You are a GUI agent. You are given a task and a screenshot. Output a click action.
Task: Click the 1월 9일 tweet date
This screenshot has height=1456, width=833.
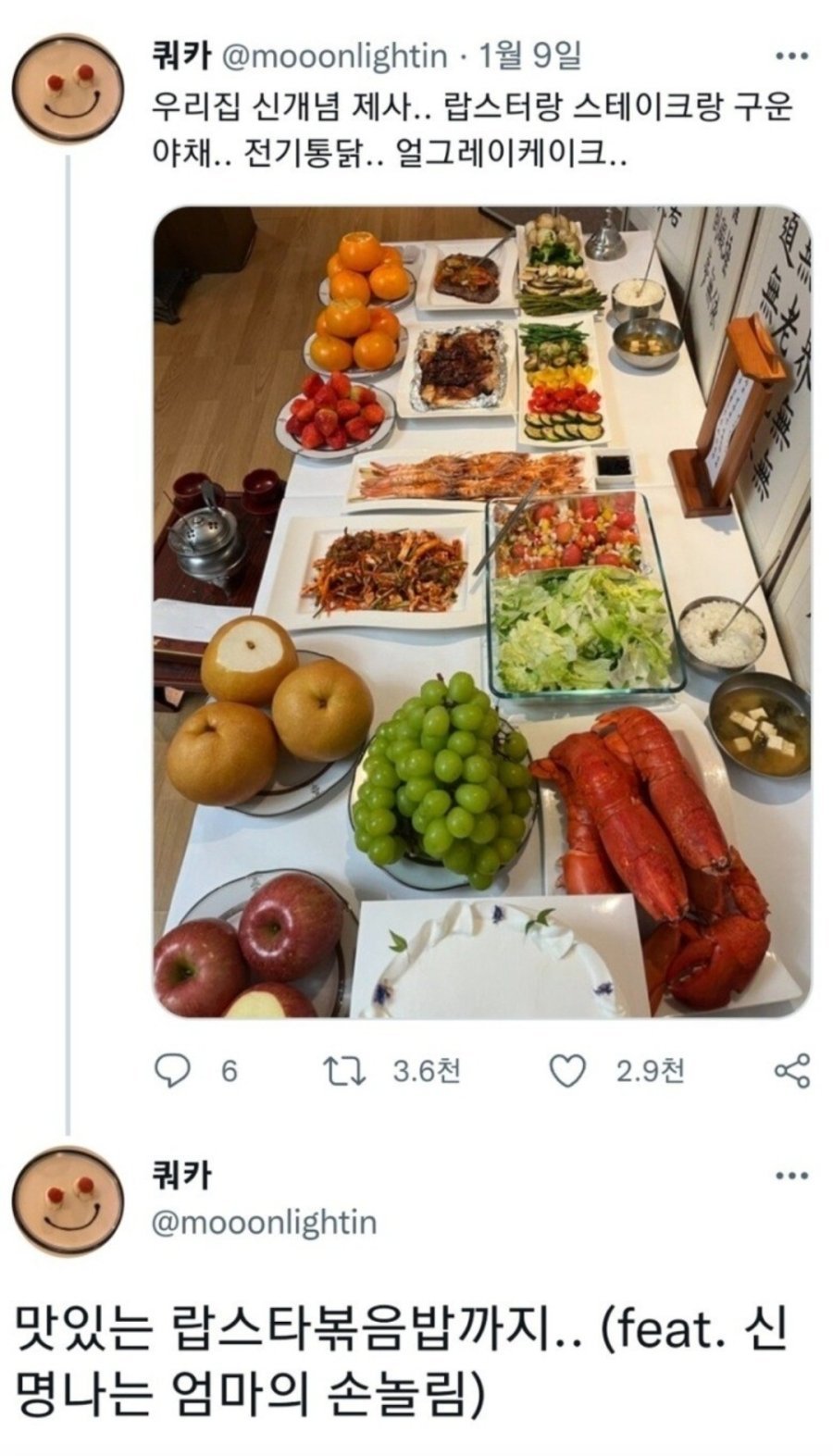coord(530,56)
